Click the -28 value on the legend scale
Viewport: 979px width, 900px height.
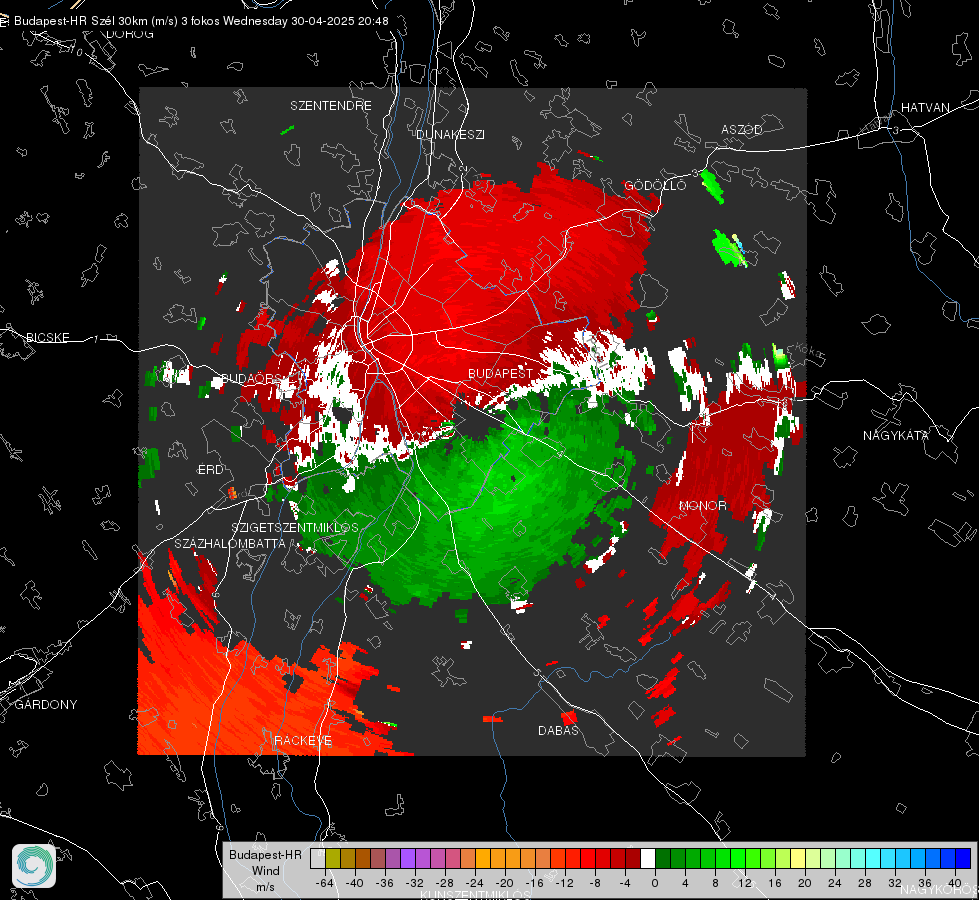point(445,883)
